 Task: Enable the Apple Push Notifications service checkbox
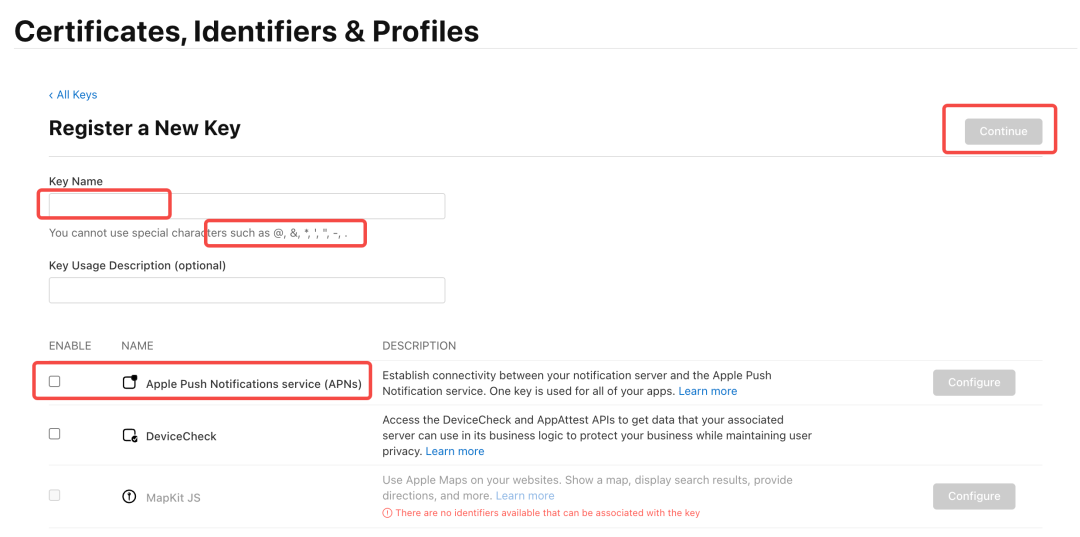coord(54,381)
